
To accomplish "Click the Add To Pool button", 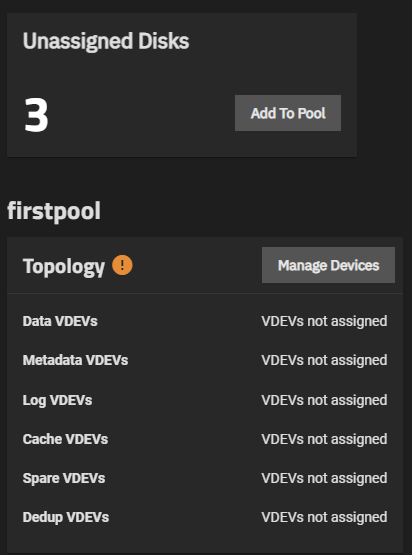I will [x=288, y=113].
